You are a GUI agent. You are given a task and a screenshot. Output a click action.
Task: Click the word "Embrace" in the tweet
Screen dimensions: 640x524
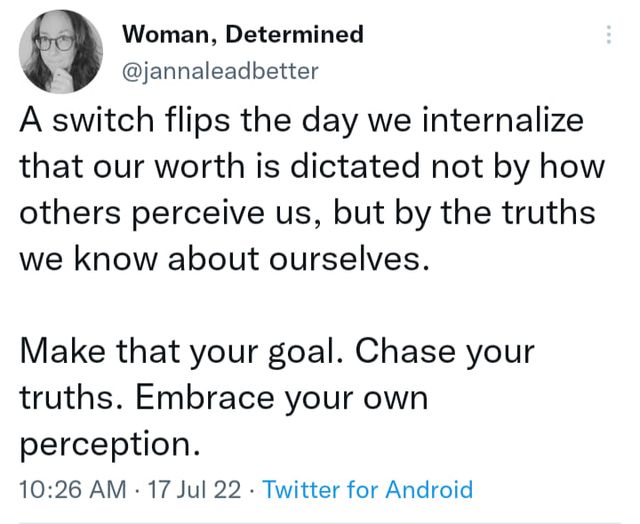click(x=194, y=397)
